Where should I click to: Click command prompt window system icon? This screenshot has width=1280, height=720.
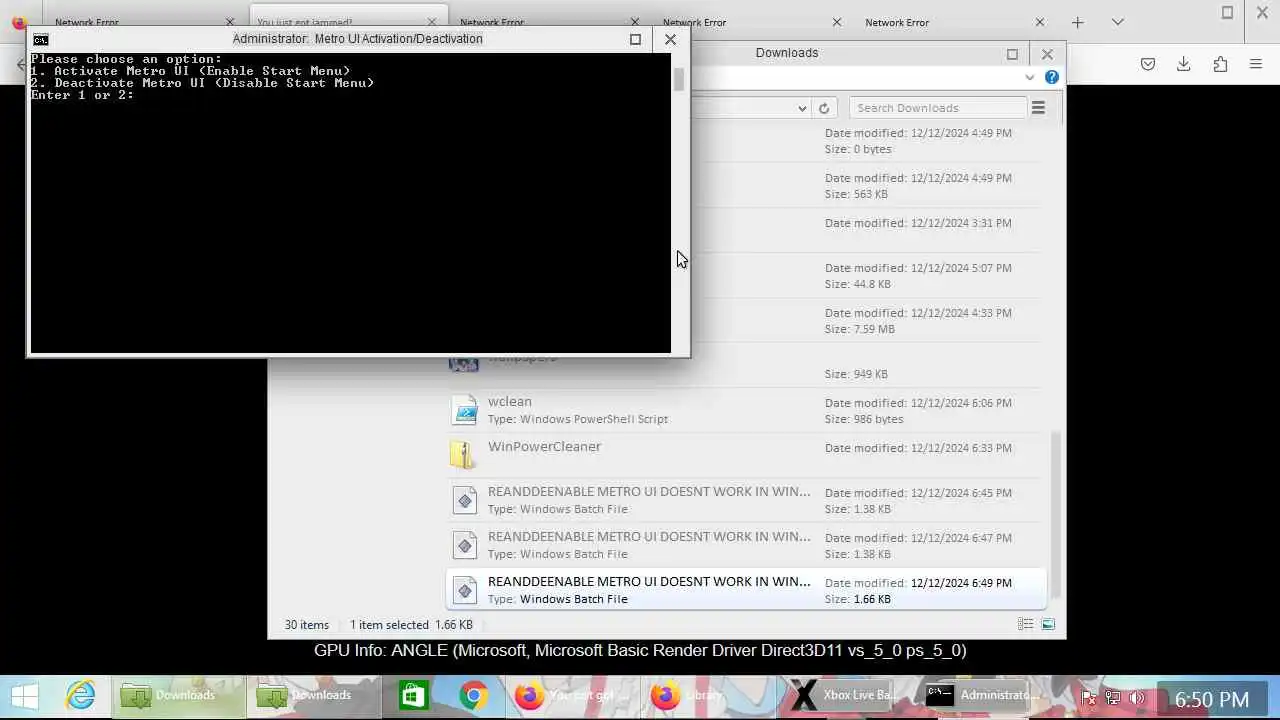(x=41, y=39)
